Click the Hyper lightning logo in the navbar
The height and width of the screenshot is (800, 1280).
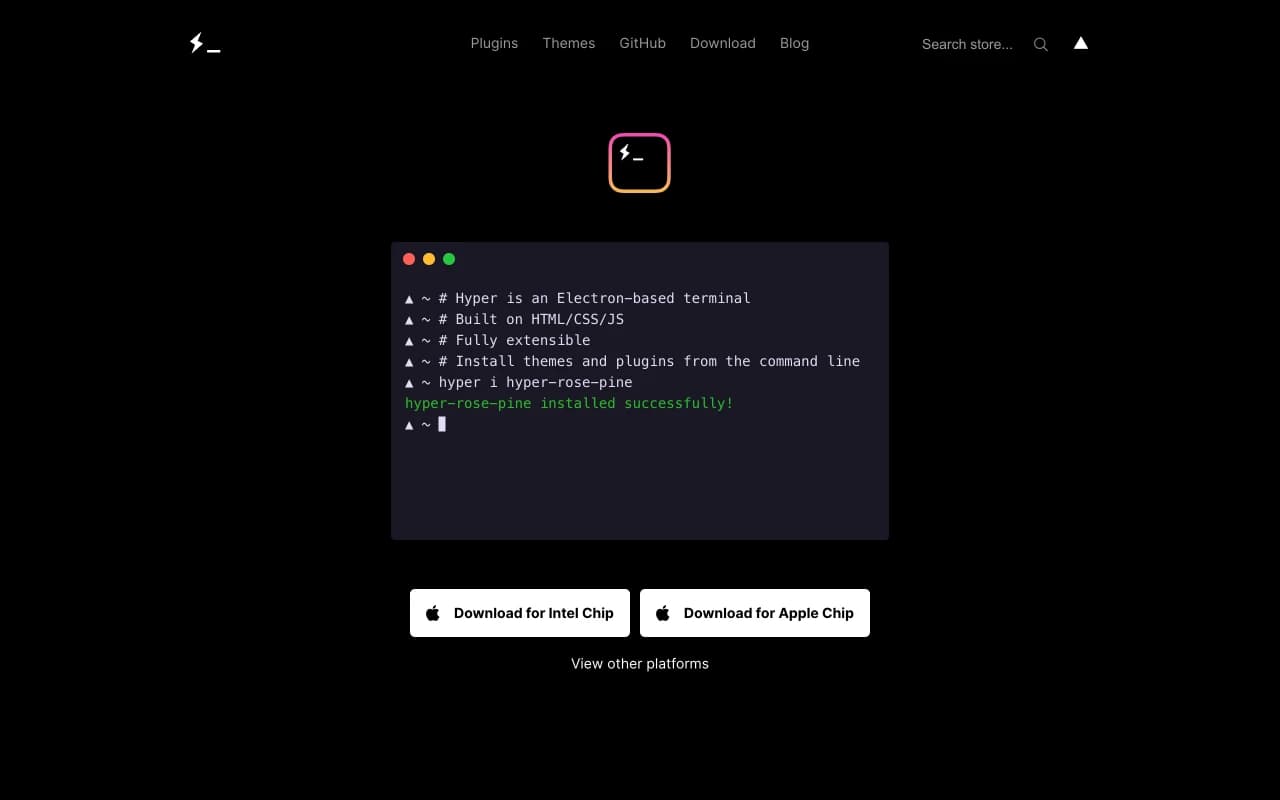[x=203, y=42]
